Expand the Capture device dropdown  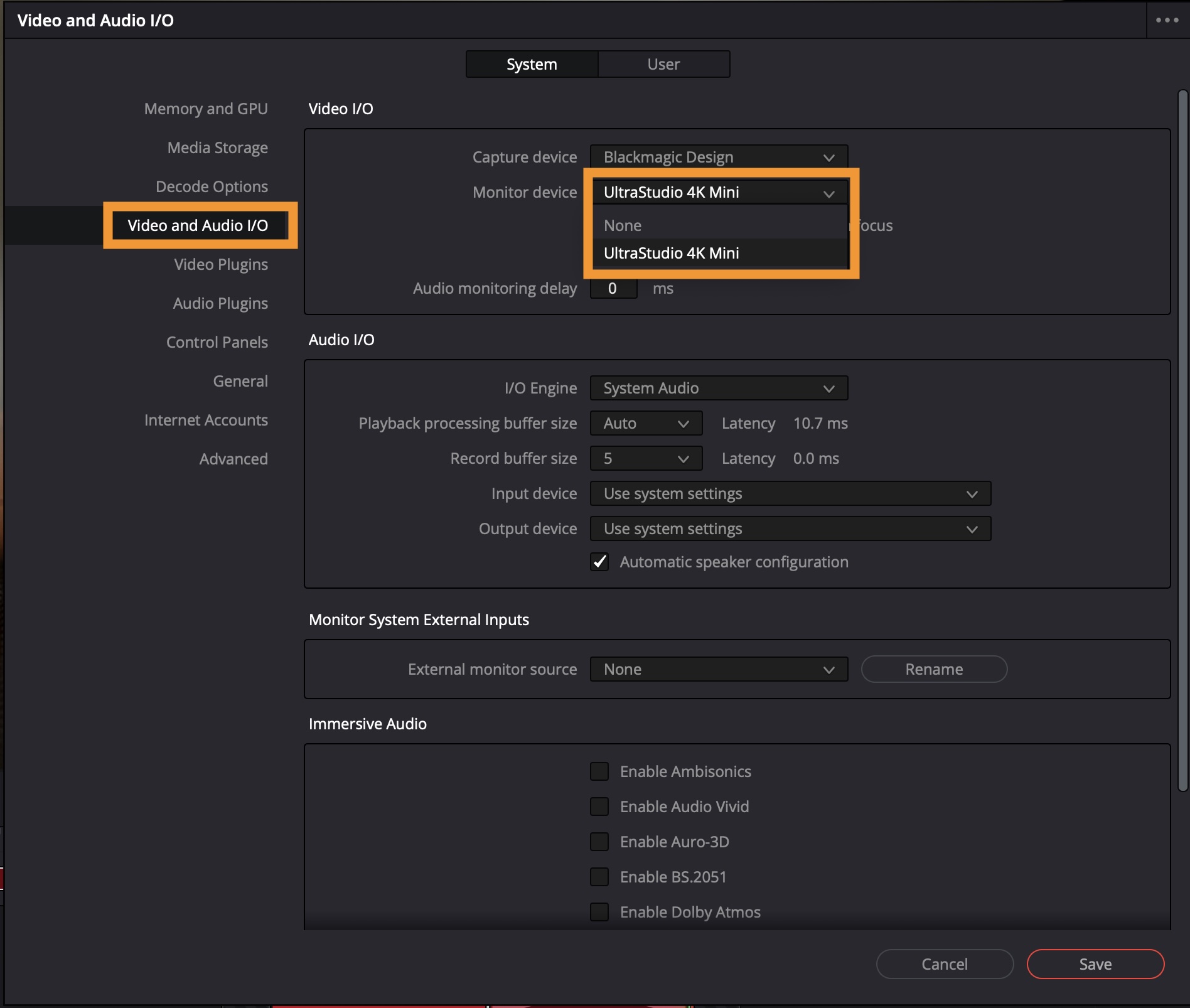719,157
